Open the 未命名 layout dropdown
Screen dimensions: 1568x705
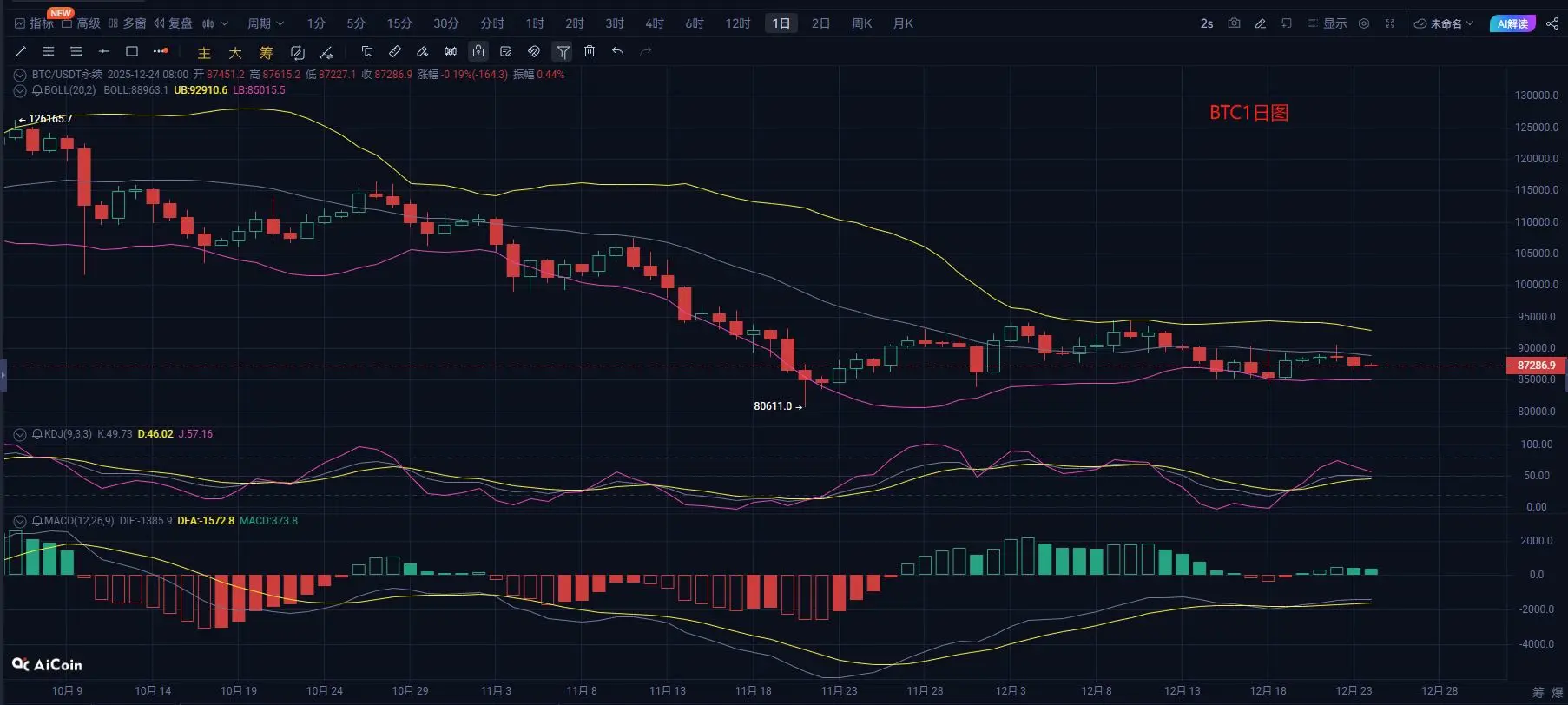tap(1444, 23)
